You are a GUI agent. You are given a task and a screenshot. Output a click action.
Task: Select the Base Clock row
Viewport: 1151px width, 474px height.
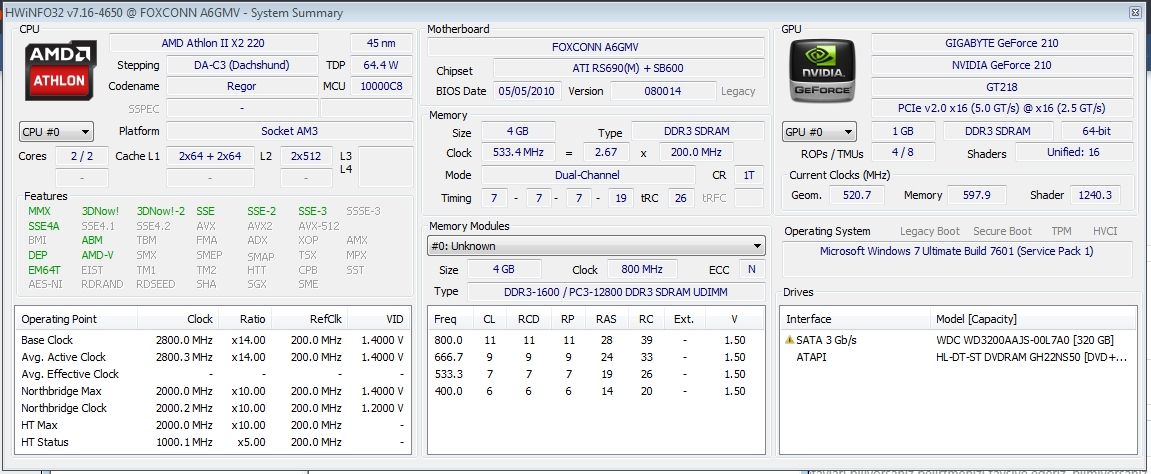click(212, 340)
